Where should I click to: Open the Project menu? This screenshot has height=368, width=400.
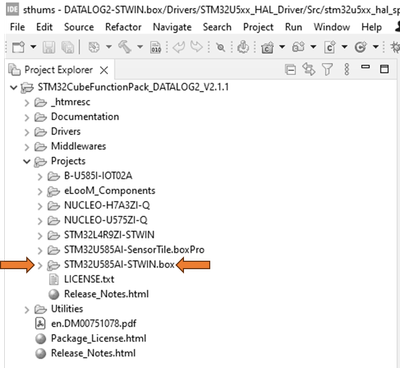[258, 27]
